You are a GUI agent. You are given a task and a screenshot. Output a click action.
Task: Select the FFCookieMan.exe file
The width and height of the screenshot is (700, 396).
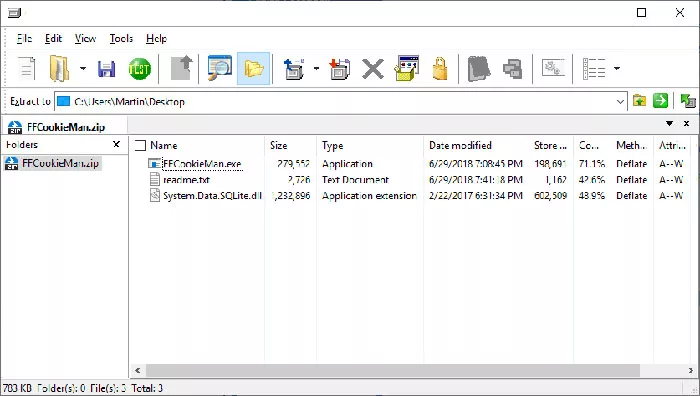pyautogui.click(x=202, y=164)
